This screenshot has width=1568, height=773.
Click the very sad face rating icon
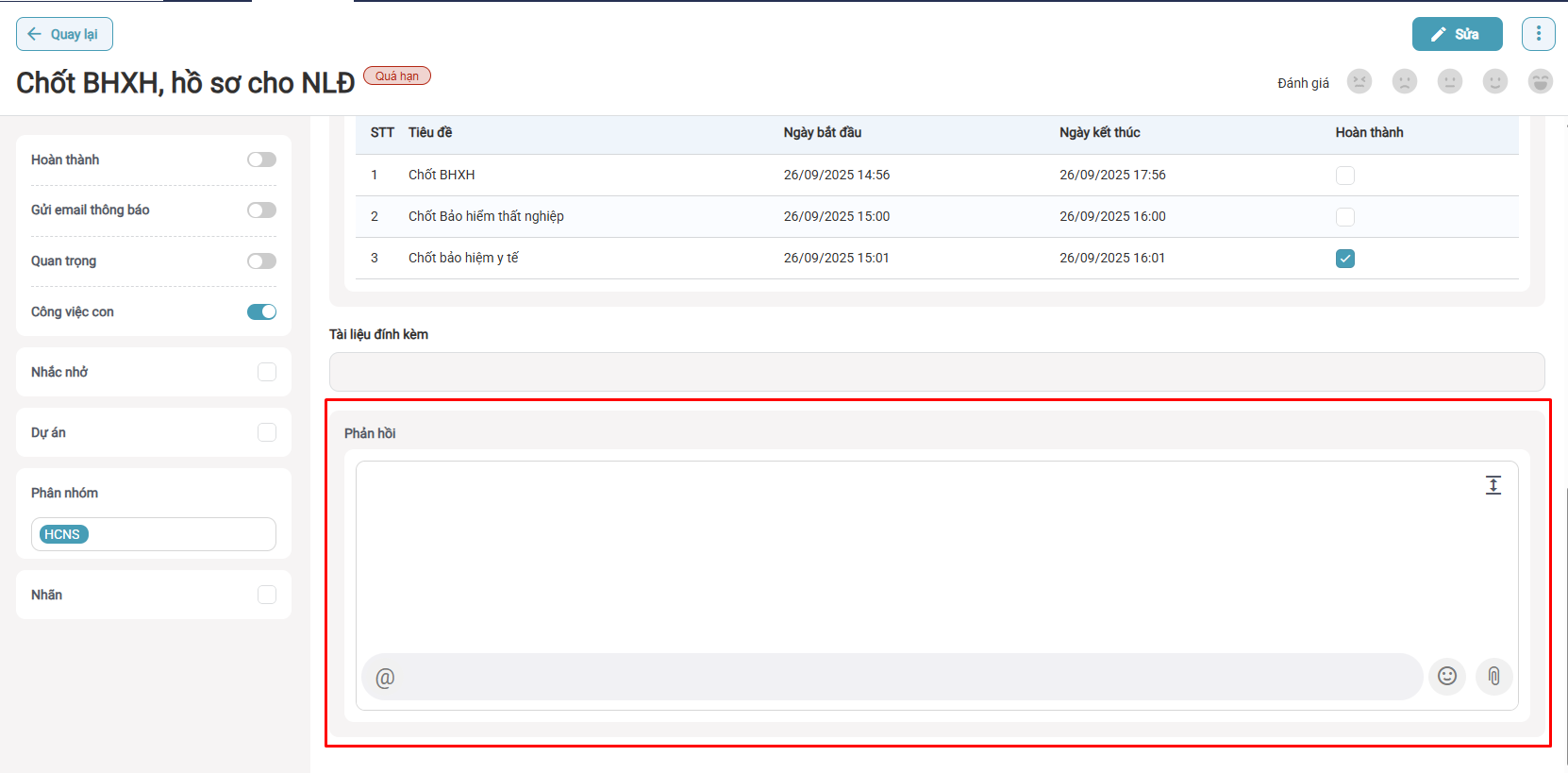coord(1359,82)
